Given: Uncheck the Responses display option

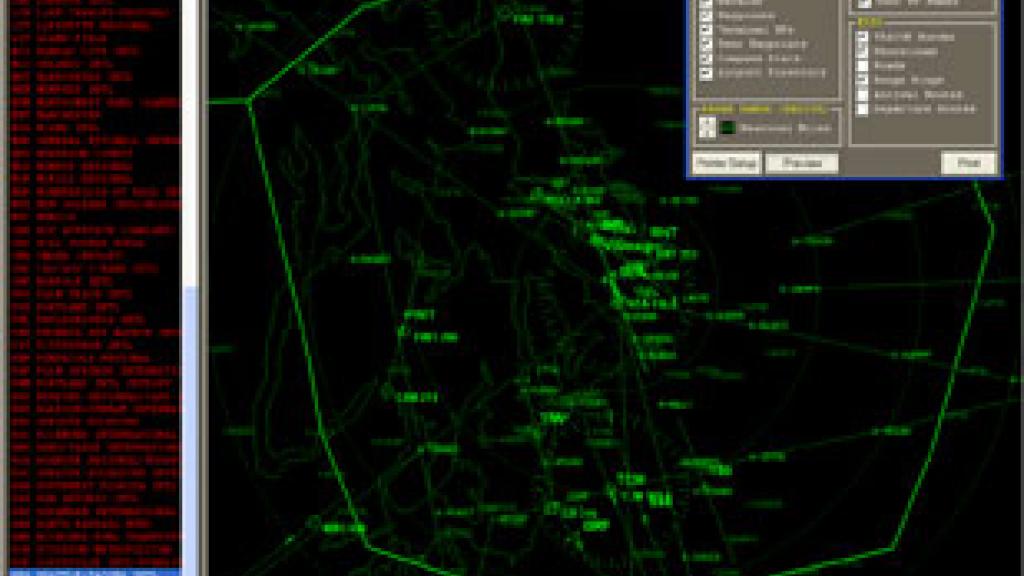Looking at the screenshot, I should coord(707,15).
